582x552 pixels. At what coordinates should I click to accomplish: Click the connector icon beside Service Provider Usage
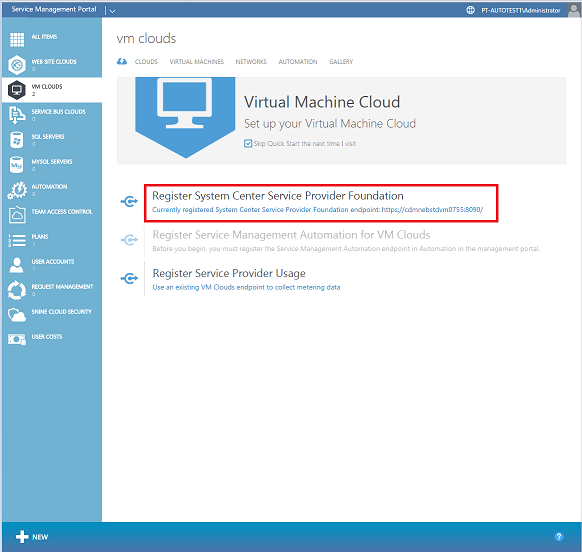pyautogui.click(x=129, y=278)
